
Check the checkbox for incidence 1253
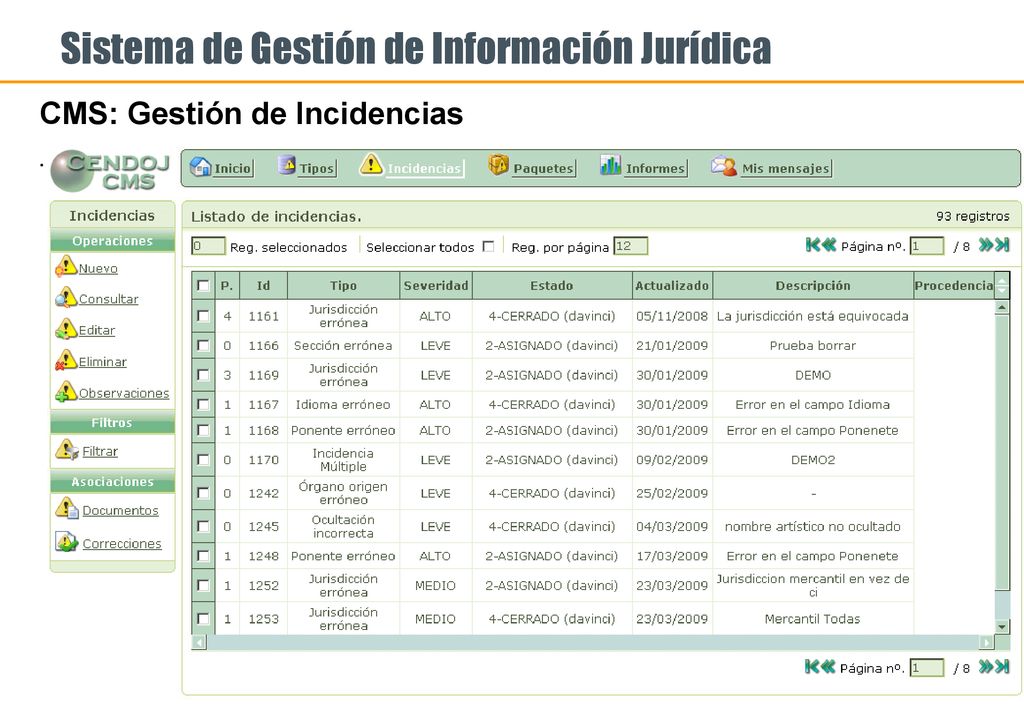(x=203, y=618)
